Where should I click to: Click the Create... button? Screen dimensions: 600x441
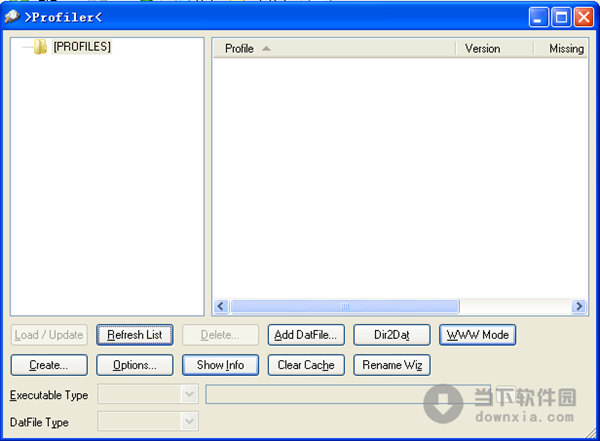coord(49,365)
